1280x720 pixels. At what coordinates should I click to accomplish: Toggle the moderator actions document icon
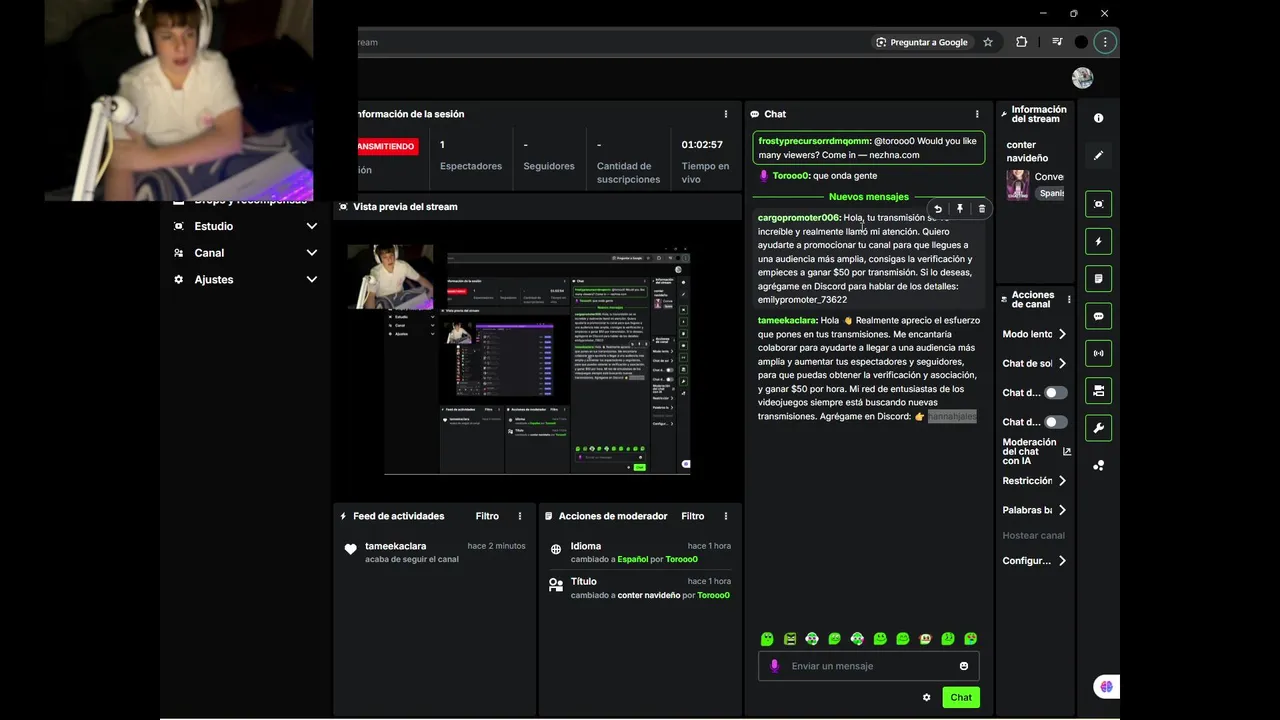pos(1098,279)
